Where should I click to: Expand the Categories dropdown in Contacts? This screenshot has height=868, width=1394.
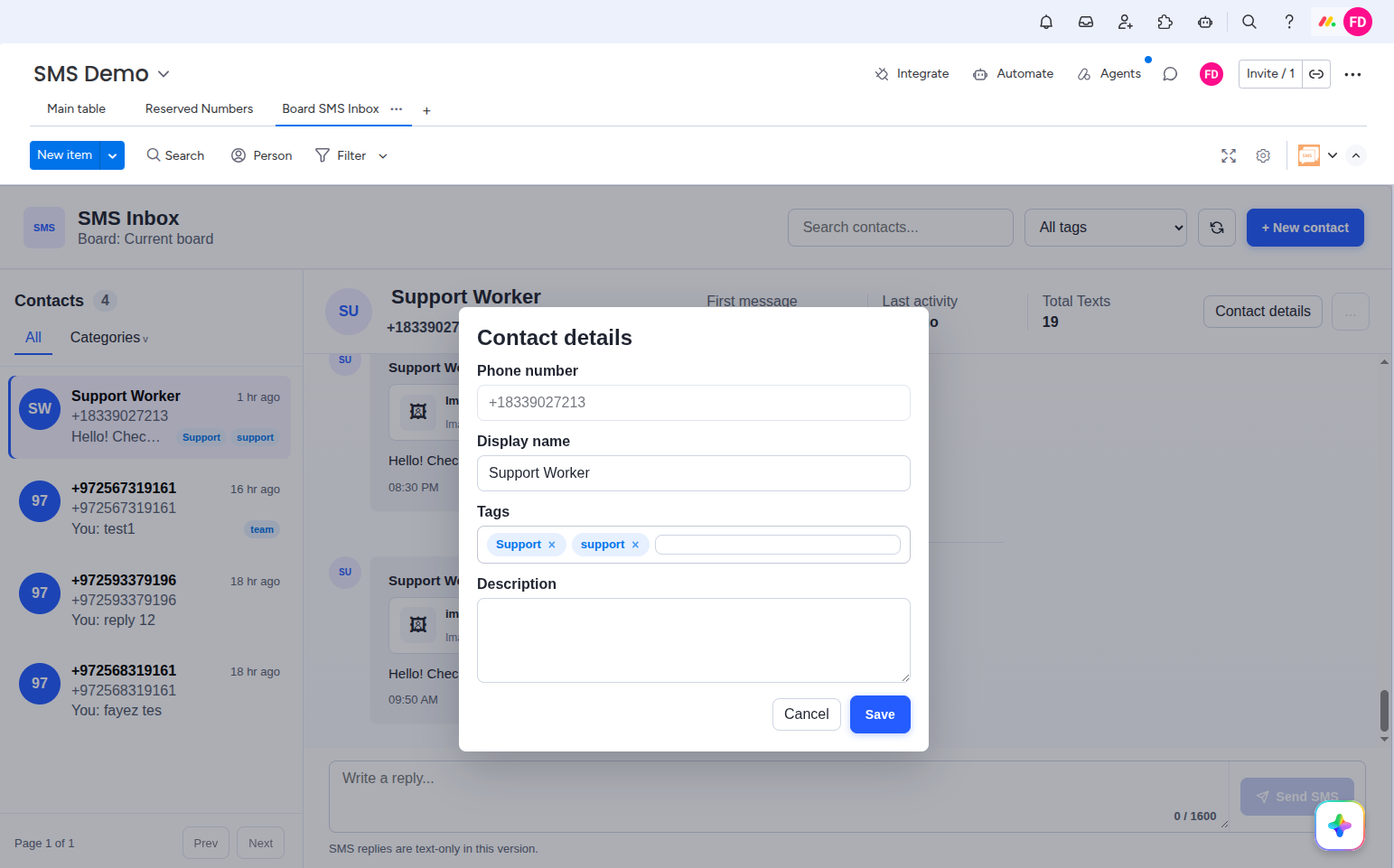point(109,337)
